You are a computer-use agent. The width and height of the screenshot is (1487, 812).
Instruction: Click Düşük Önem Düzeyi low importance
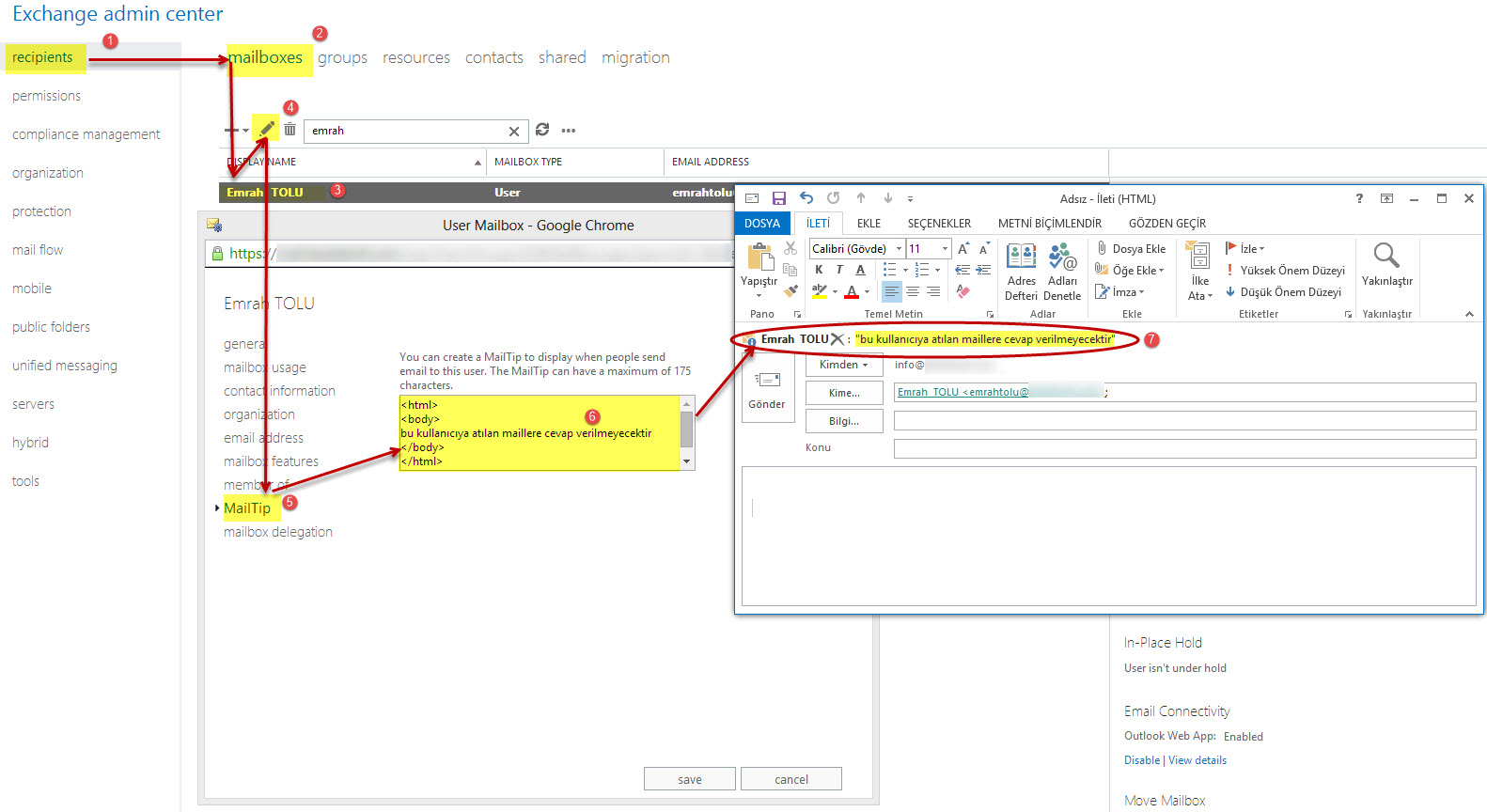point(1283,292)
